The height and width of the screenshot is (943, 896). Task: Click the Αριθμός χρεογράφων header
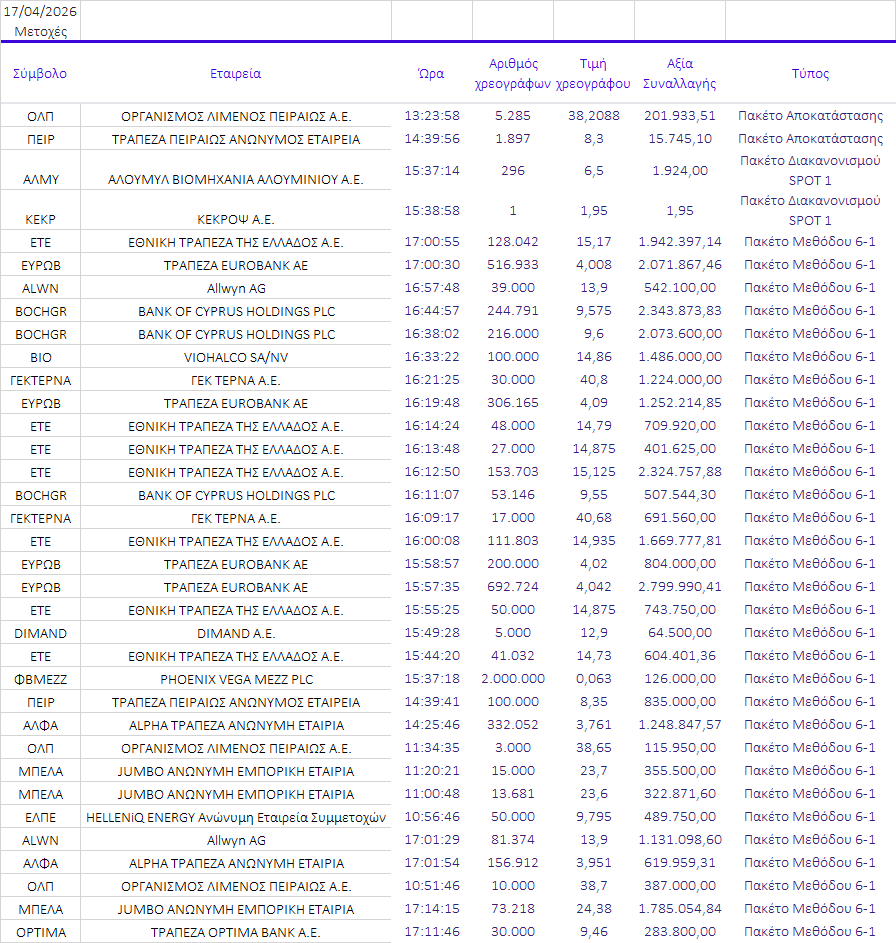tap(512, 73)
